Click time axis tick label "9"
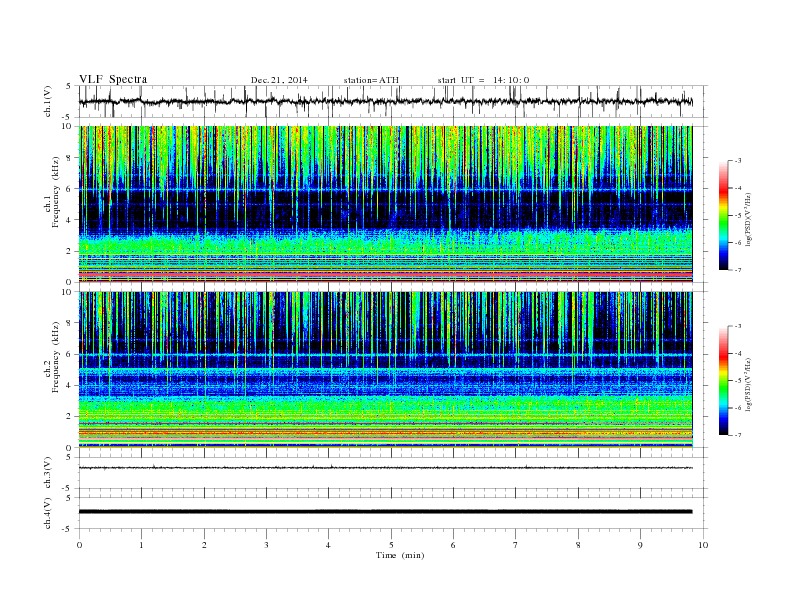 [640, 545]
